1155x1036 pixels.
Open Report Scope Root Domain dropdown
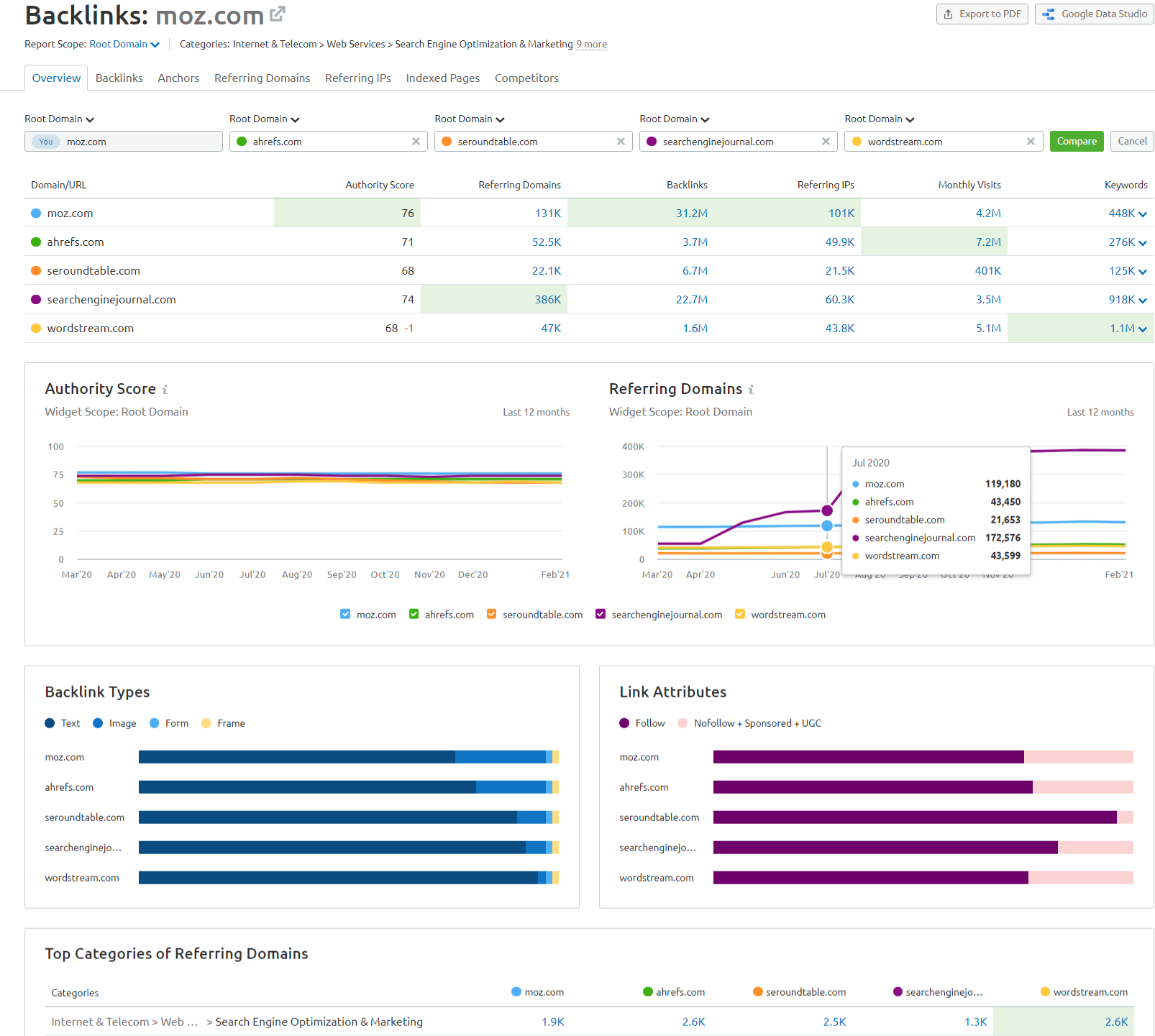[124, 45]
